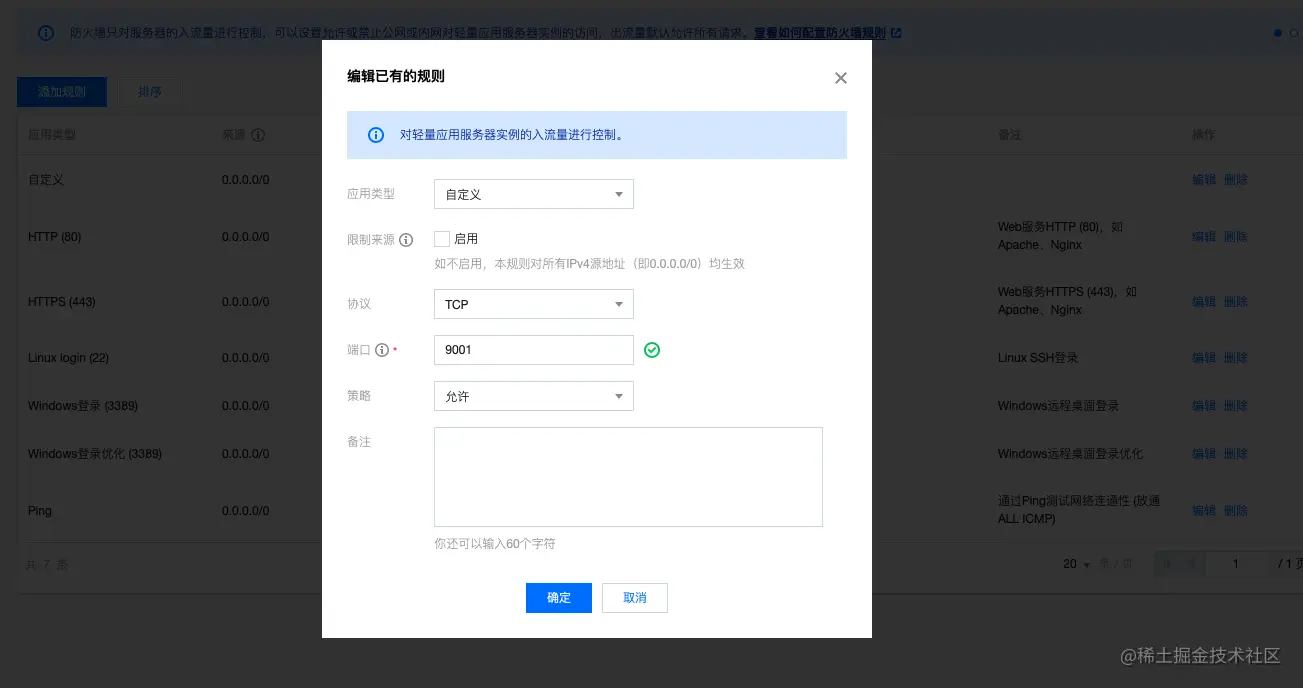Click the Linux login (22) cell
This screenshot has height=688, width=1303.
click(x=68, y=358)
